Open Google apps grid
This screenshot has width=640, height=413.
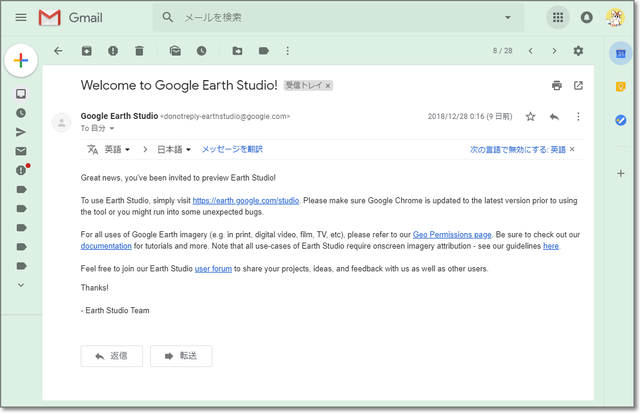pyautogui.click(x=558, y=17)
